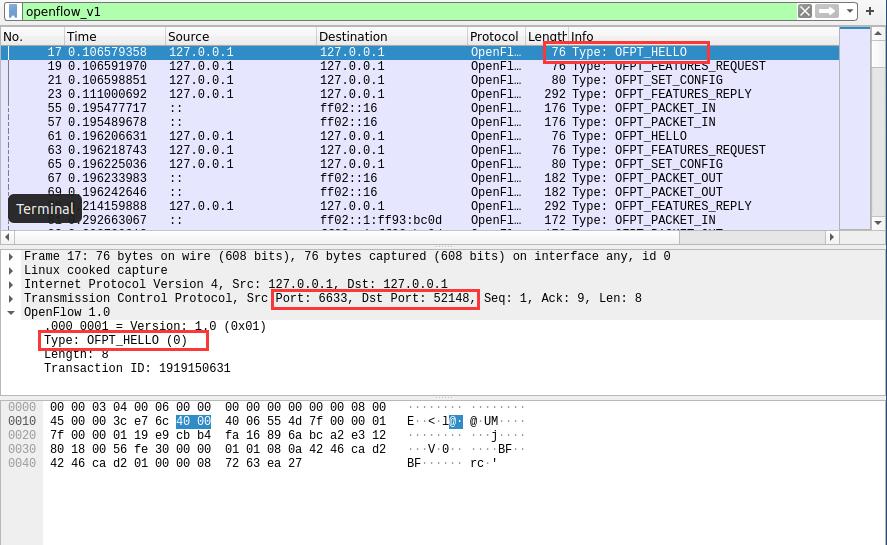This screenshot has width=887, height=545.
Task: Click the Length: 8 field
Action: 76,354
